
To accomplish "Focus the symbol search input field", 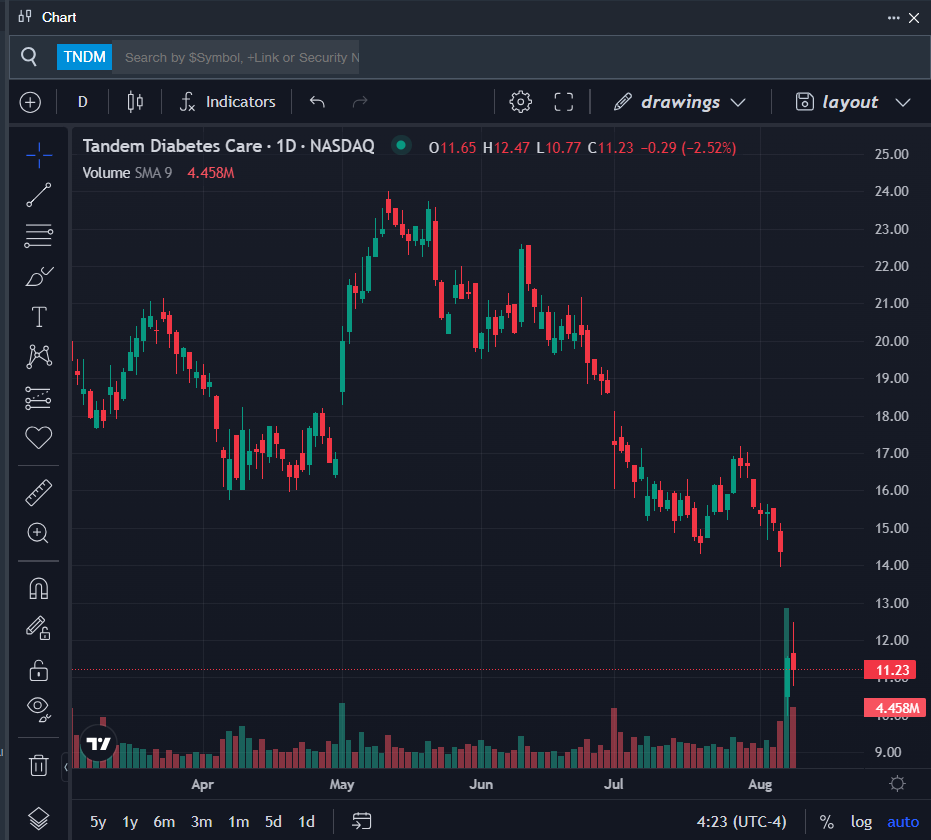I will 236,57.
